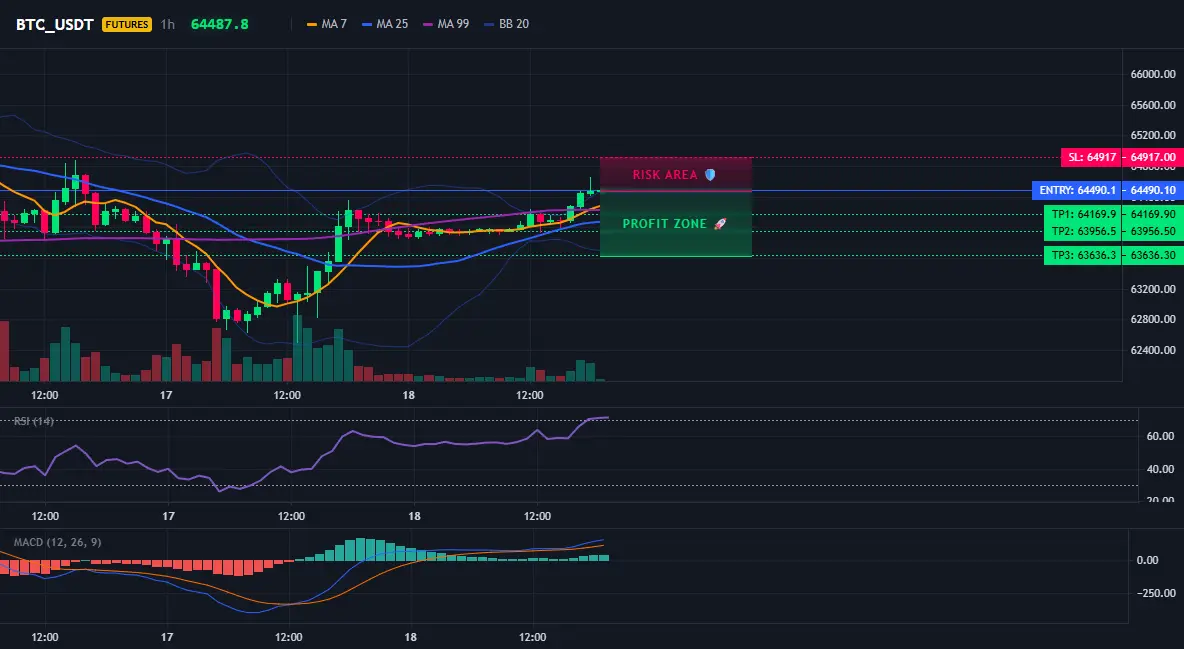Viewport: 1184px width, 649px height.
Task: Click the BTC_USDT symbol name
Action: (x=54, y=24)
